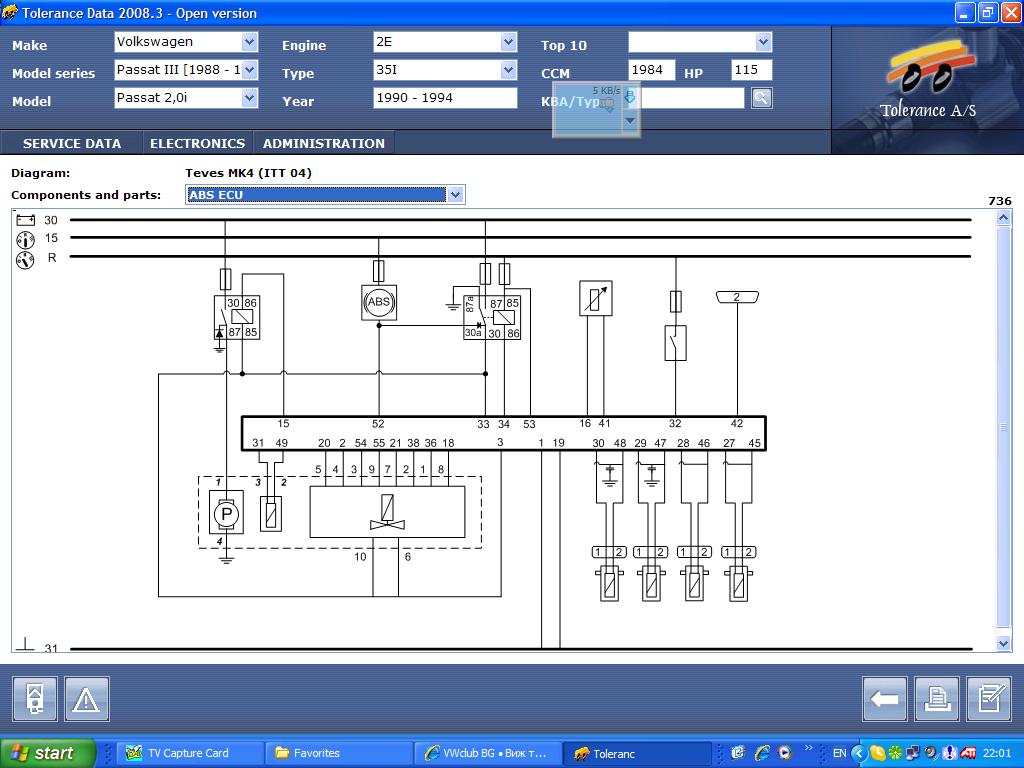Go to the ADMINISTRATION tab

(323, 143)
